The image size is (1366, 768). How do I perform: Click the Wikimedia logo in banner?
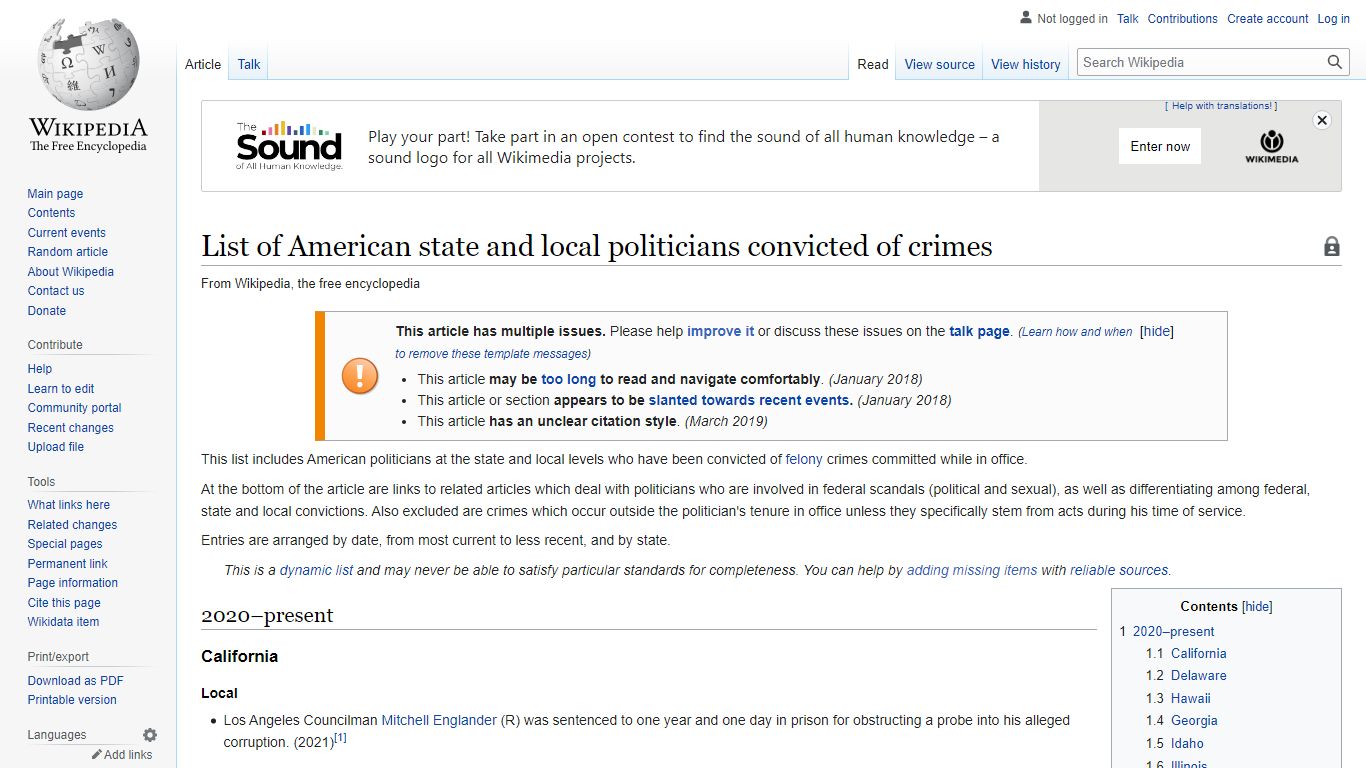[1271, 146]
